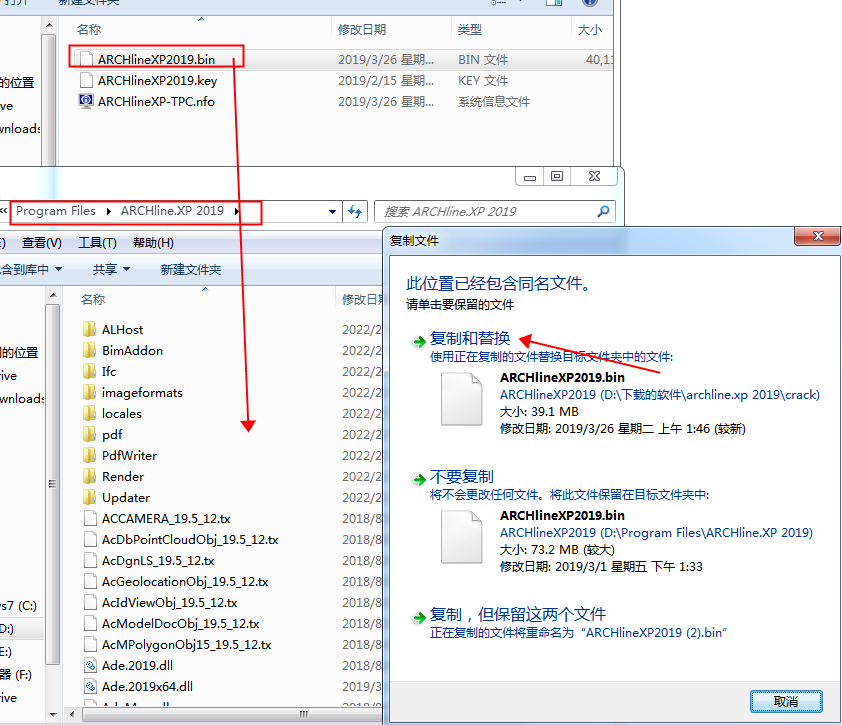Select AcDbPointCloudObj_19.5_12.tx file
The height and width of the screenshot is (725, 842).
[190, 539]
